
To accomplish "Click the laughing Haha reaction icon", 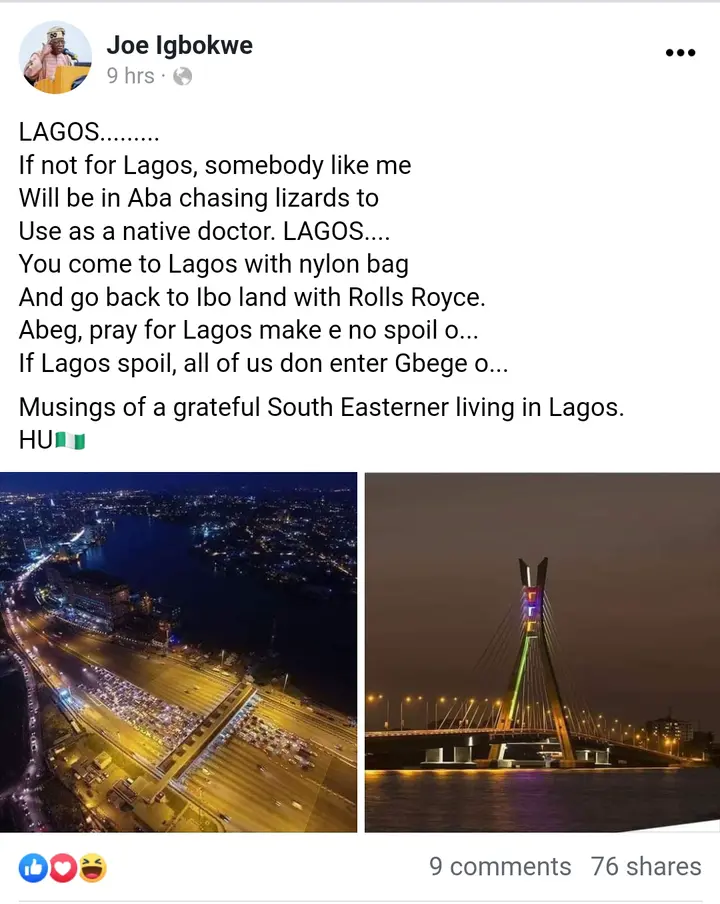I will click(x=93, y=868).
